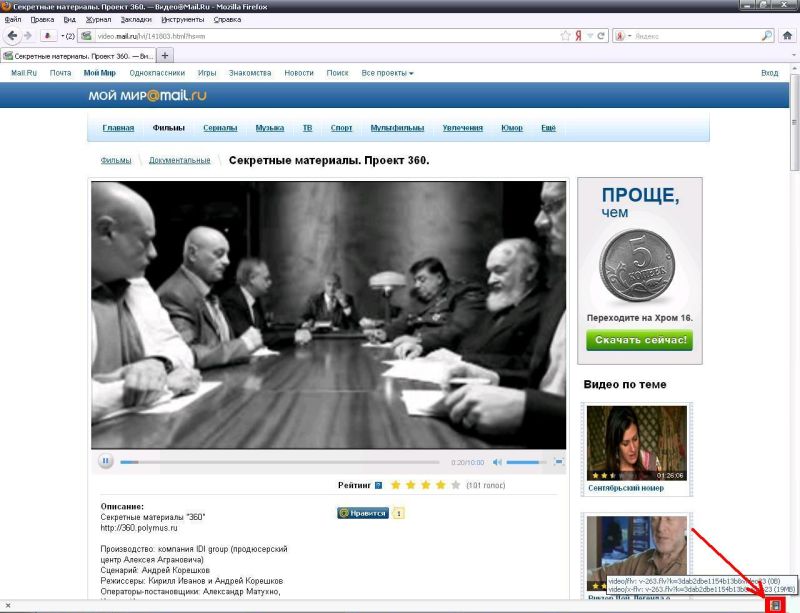The height and width of the screenshot is (613, 800).
Task: Click the rating help question icon
Action: [378, 485]
